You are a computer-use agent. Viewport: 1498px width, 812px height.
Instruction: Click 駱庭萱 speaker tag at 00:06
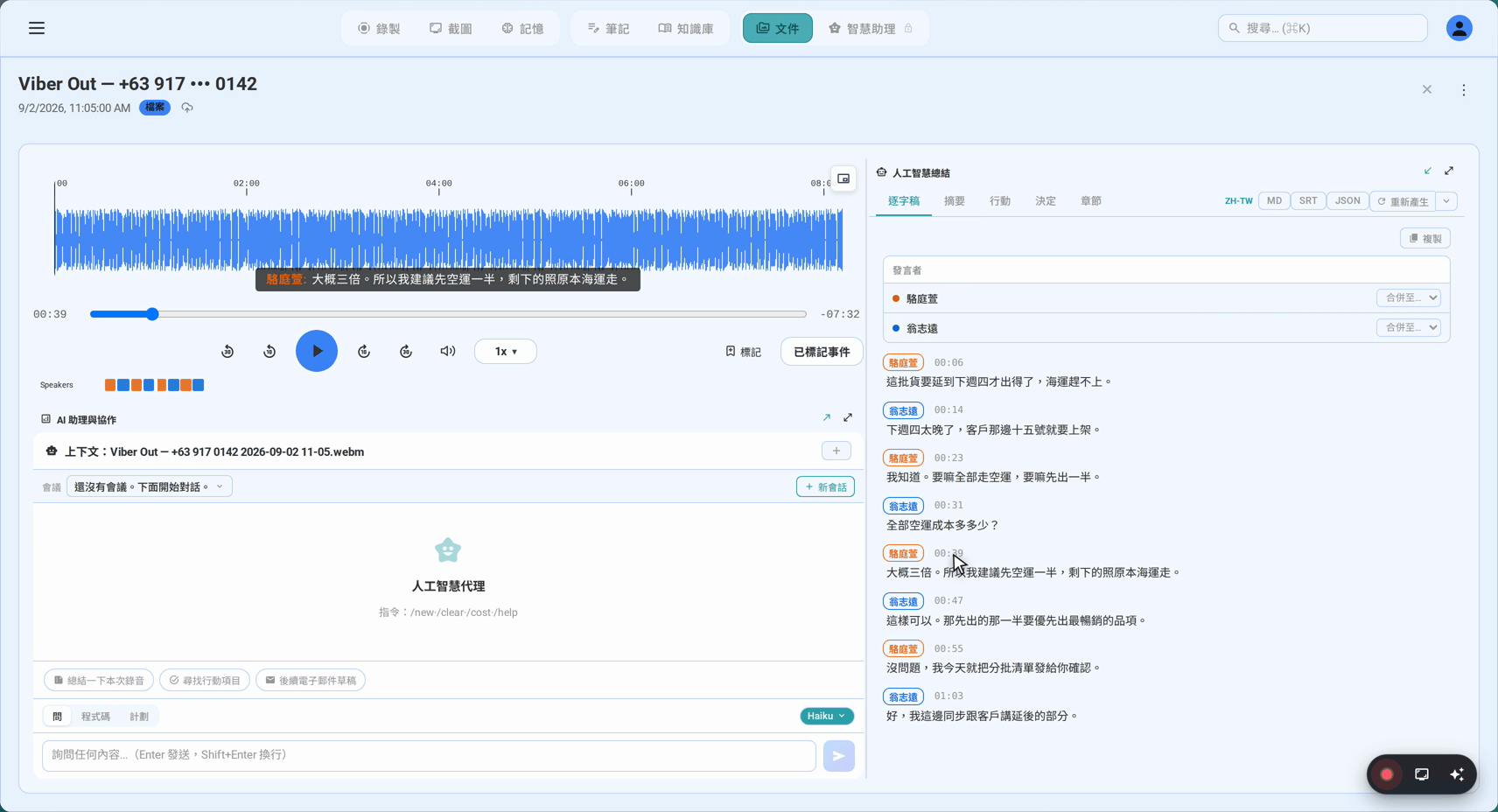903,362
